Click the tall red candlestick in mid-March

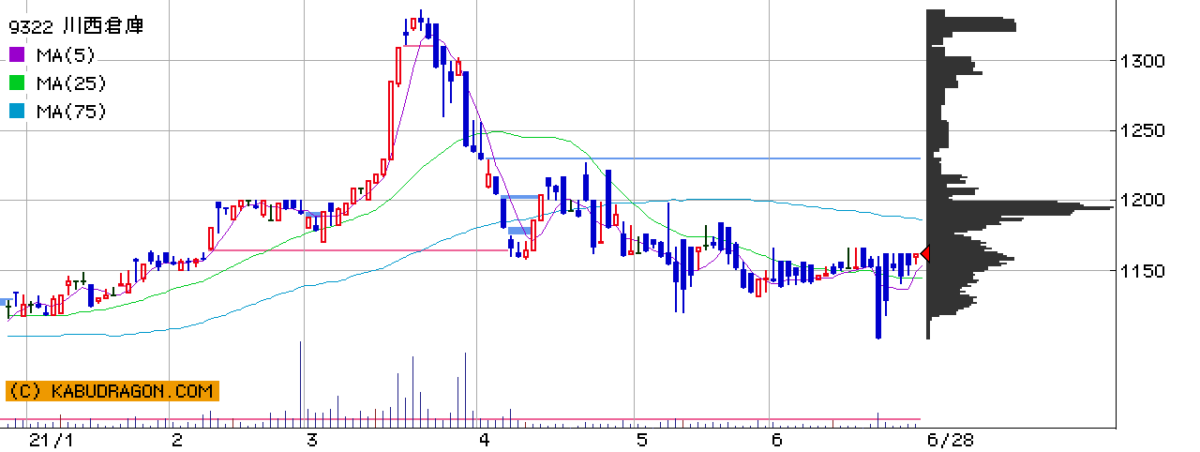(390, 118)
